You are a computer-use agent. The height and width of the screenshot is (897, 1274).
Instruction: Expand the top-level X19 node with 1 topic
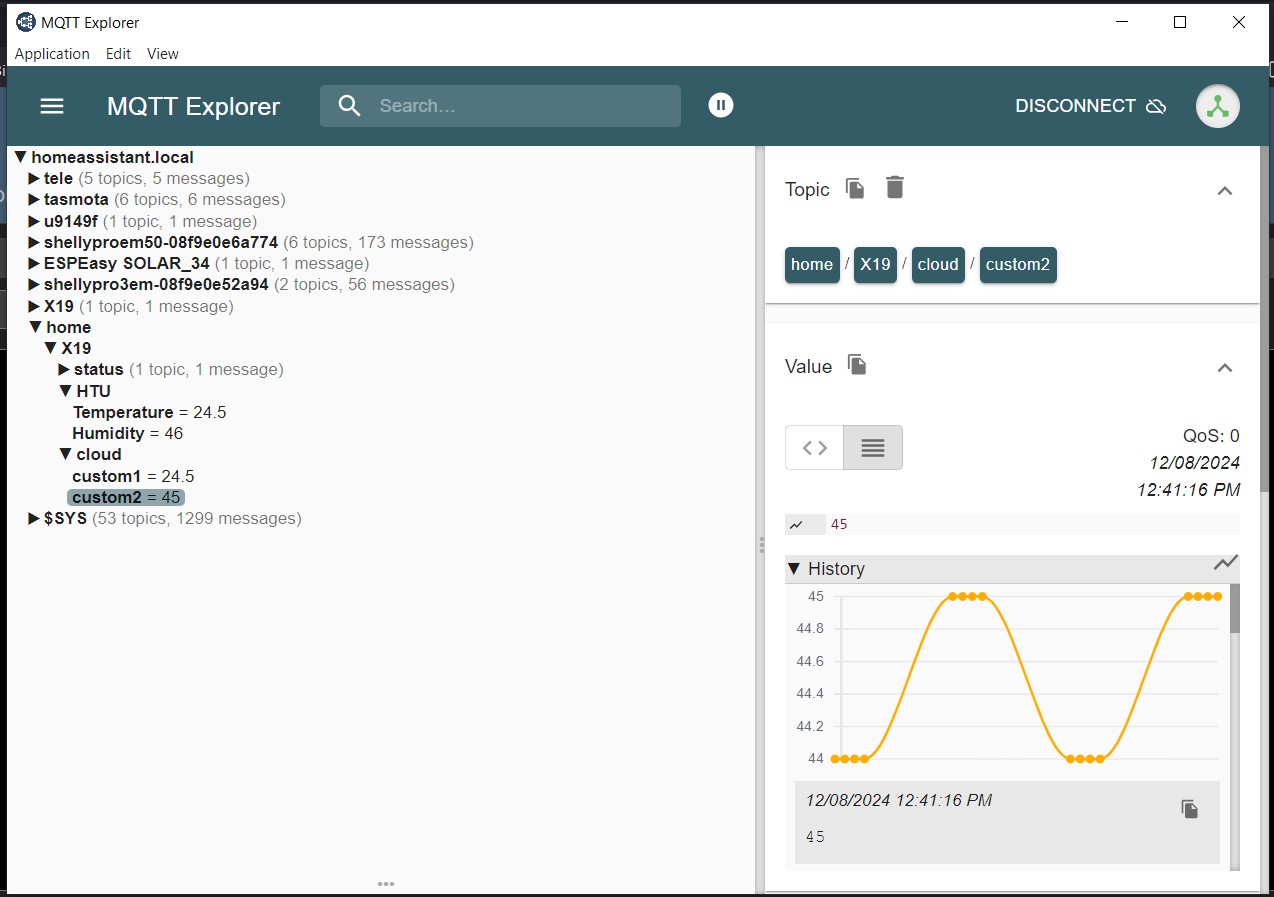35,306
